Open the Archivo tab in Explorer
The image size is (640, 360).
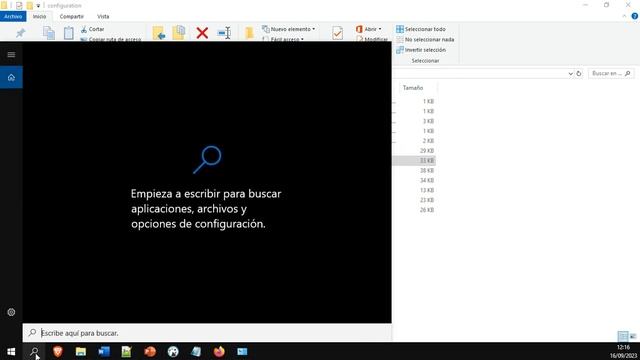click(13, 16)
